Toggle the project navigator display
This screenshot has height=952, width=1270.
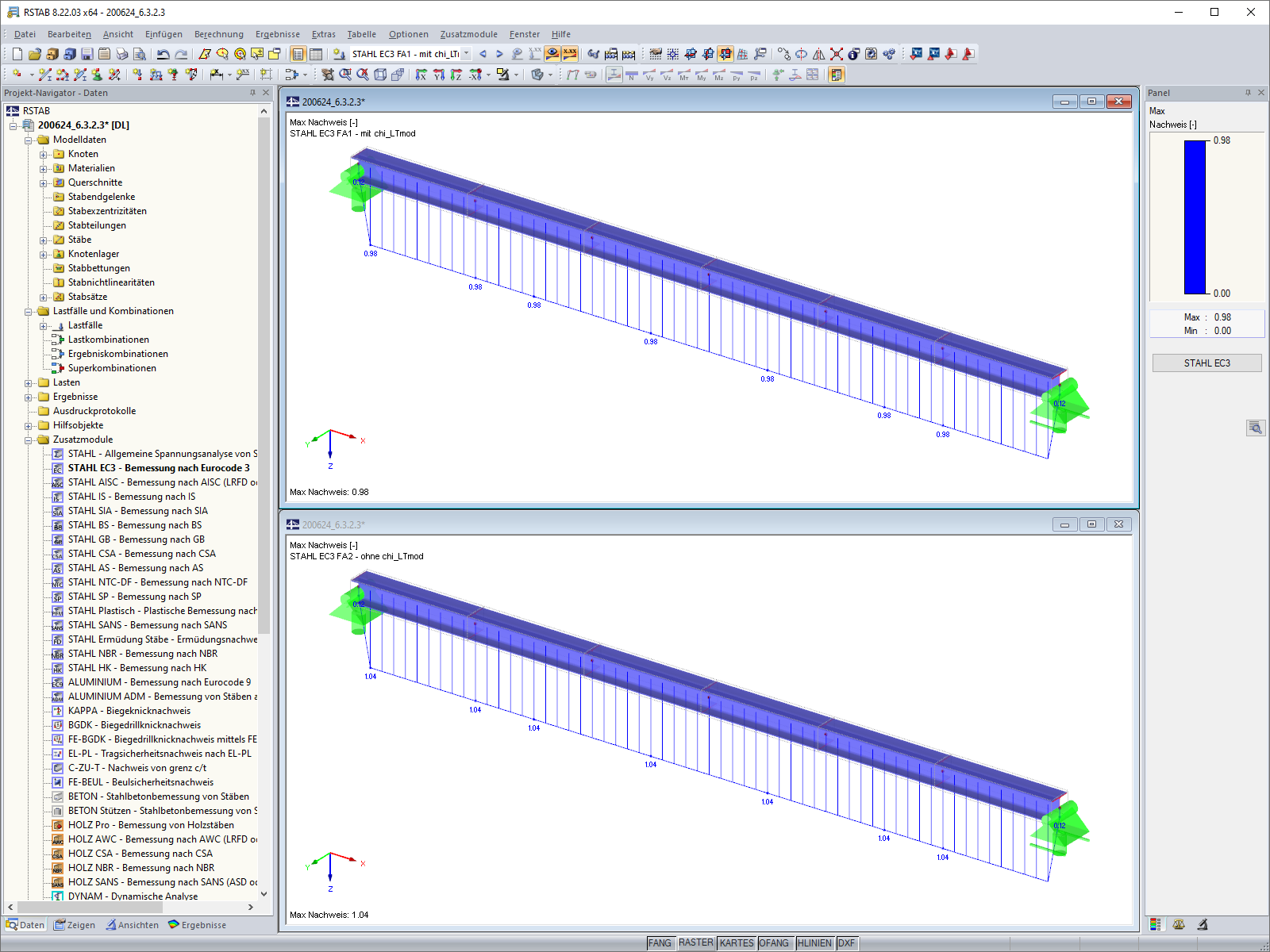[x=298, y=54]
